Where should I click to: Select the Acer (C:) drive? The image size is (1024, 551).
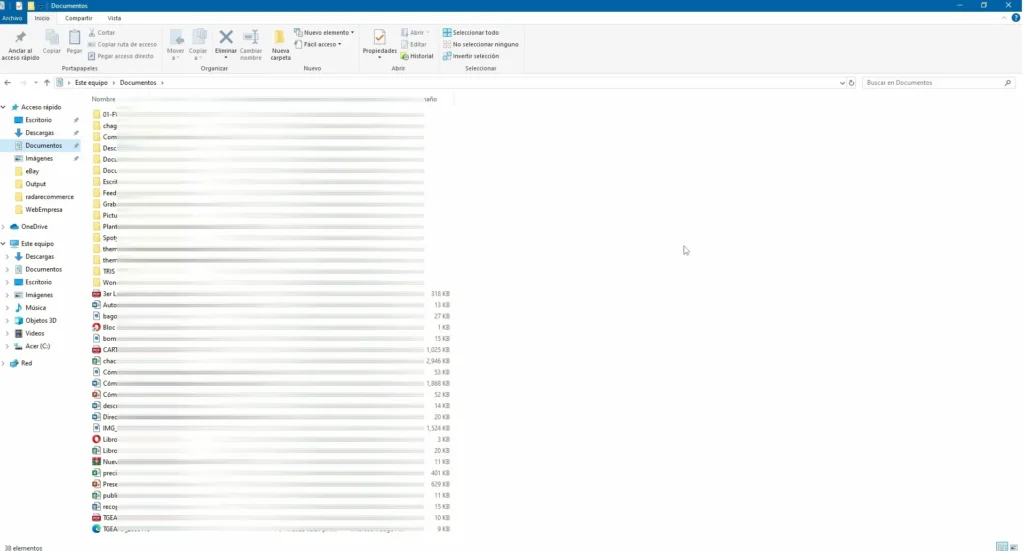tap(37, 346)
